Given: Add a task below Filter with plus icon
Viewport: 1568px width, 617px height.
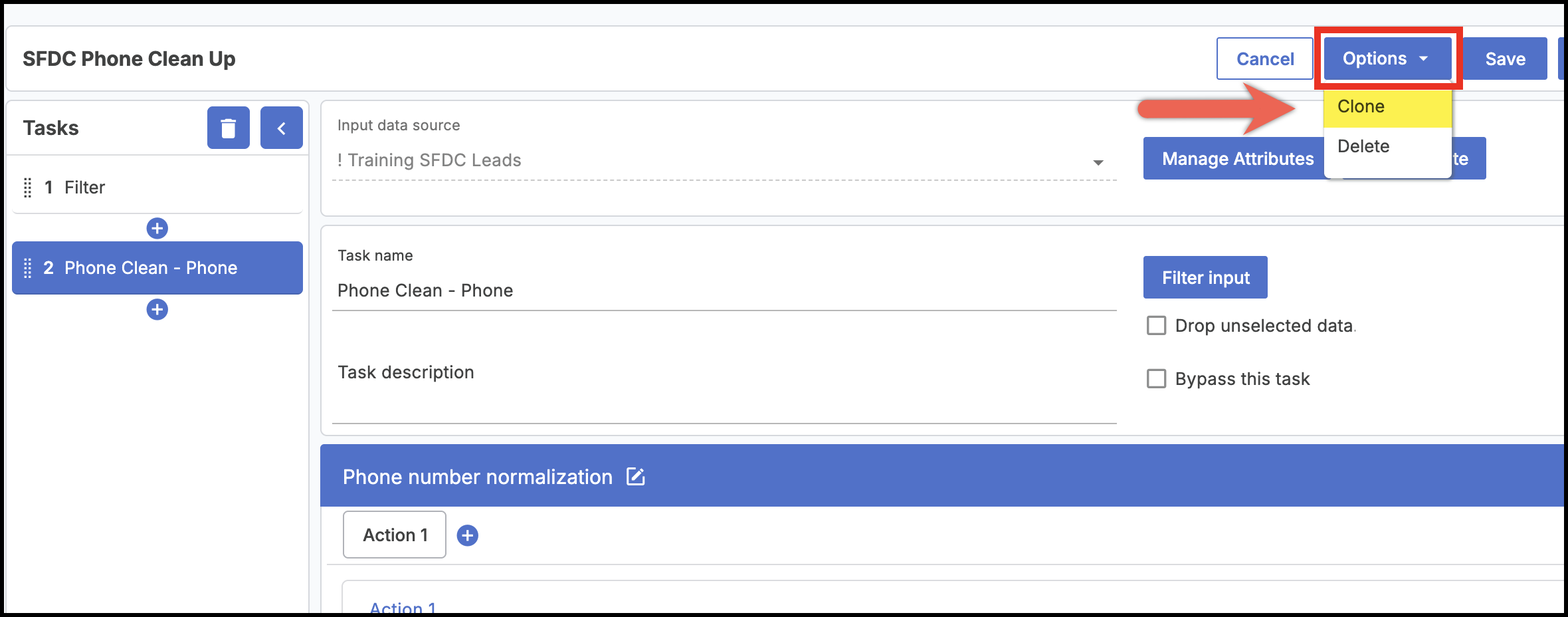Looking at the screenshot, I should (157, 229).
